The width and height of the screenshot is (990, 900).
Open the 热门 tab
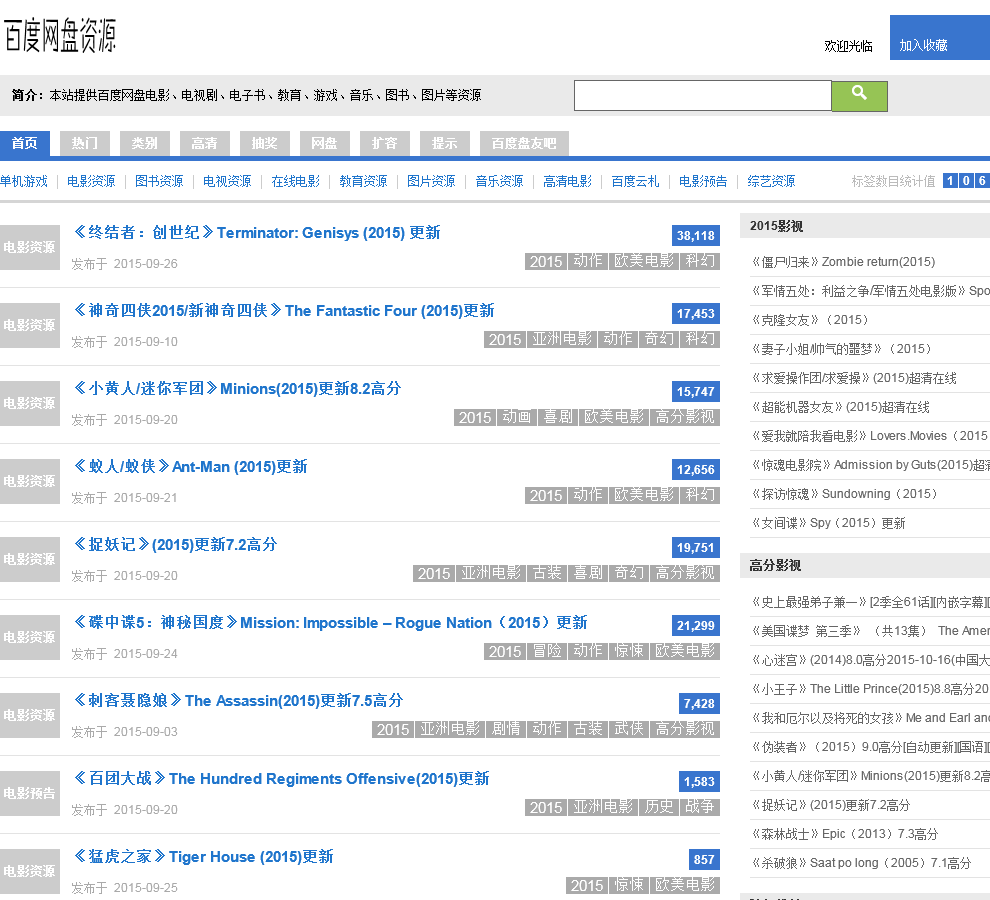pyautogui.click(x=85, y=143)
